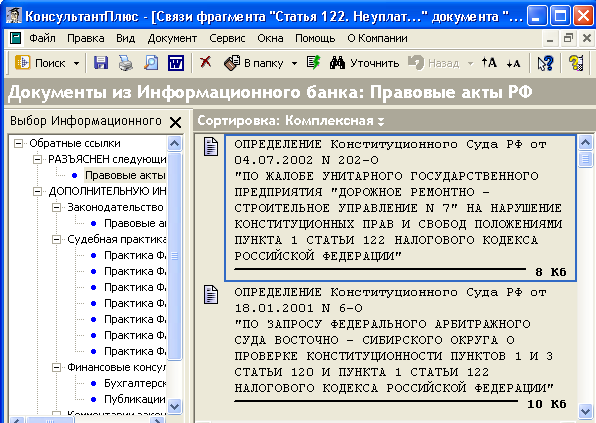Open the print preview magnifier icon
This screenshot has width=596, height=423.
tap(151, 63)
